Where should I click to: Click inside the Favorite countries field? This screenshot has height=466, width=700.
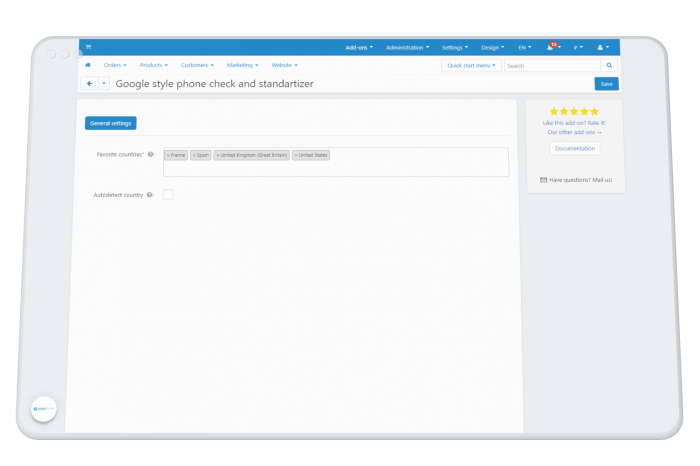(x=336, y=162)
